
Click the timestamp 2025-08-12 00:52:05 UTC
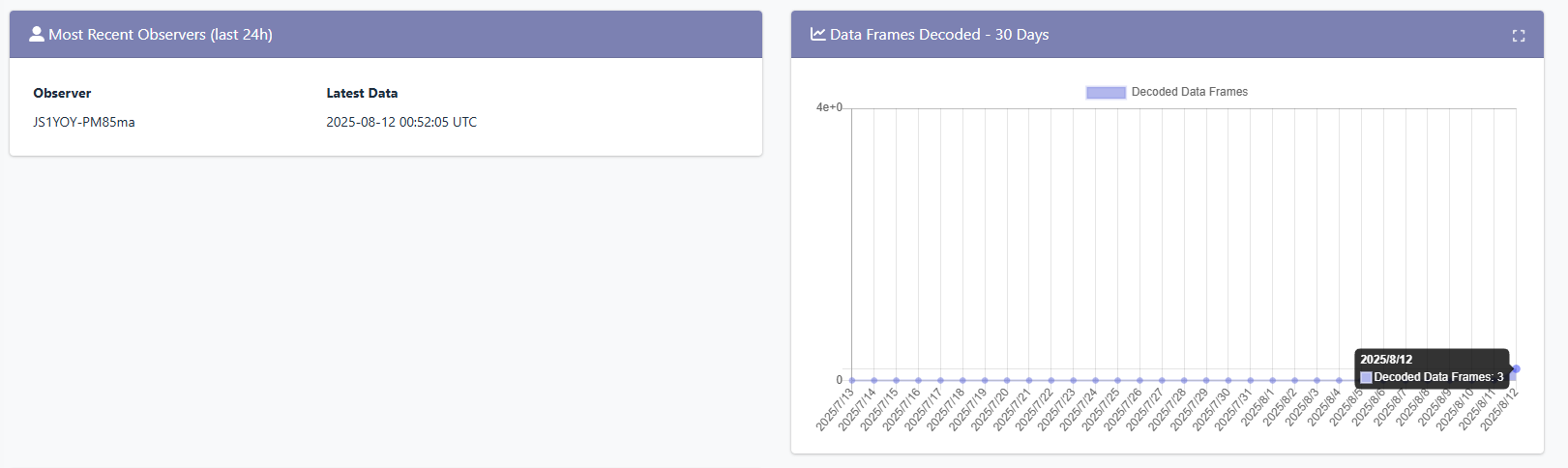[x=401, y=122]
